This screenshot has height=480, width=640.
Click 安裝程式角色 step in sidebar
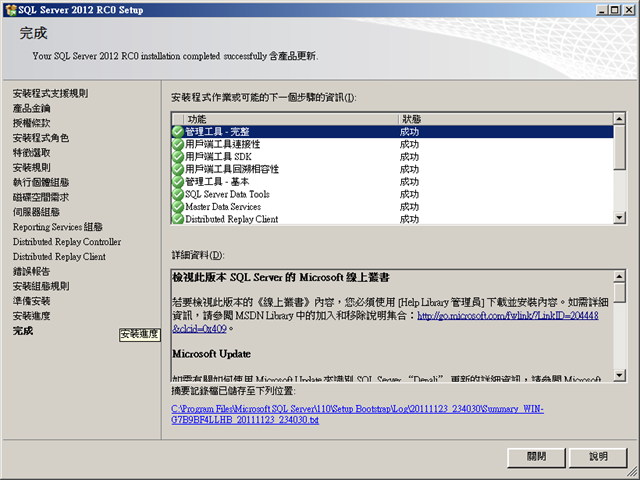click(41, 138)
